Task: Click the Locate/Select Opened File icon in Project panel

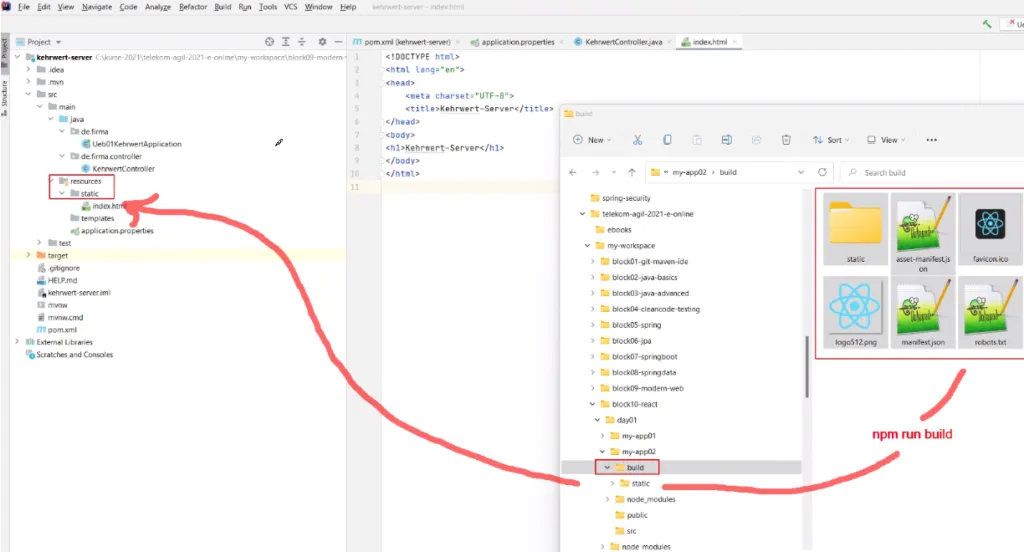Action: [x=269, y=42]
